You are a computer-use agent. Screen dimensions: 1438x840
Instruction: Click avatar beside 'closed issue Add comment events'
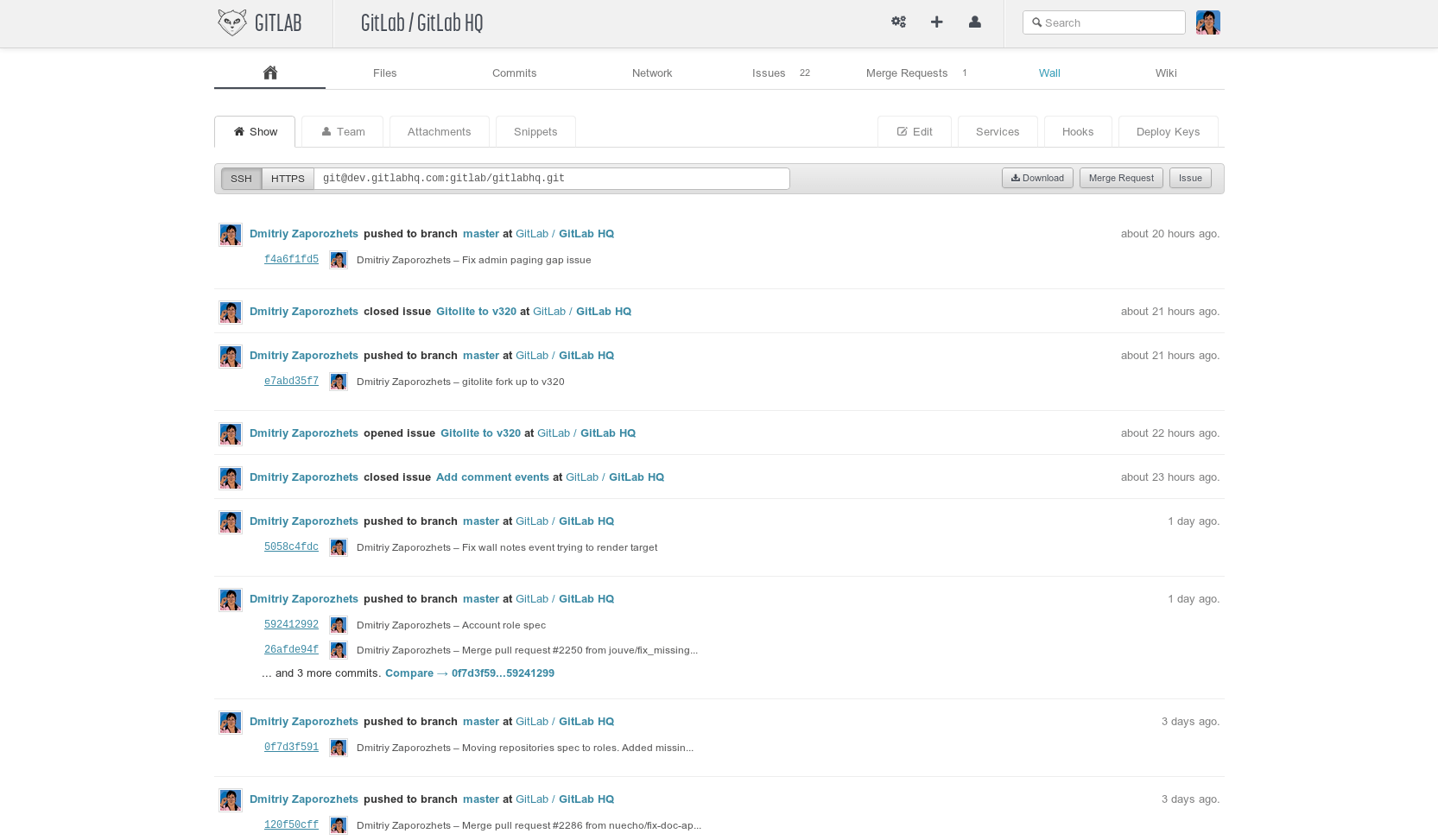[231, 478]
